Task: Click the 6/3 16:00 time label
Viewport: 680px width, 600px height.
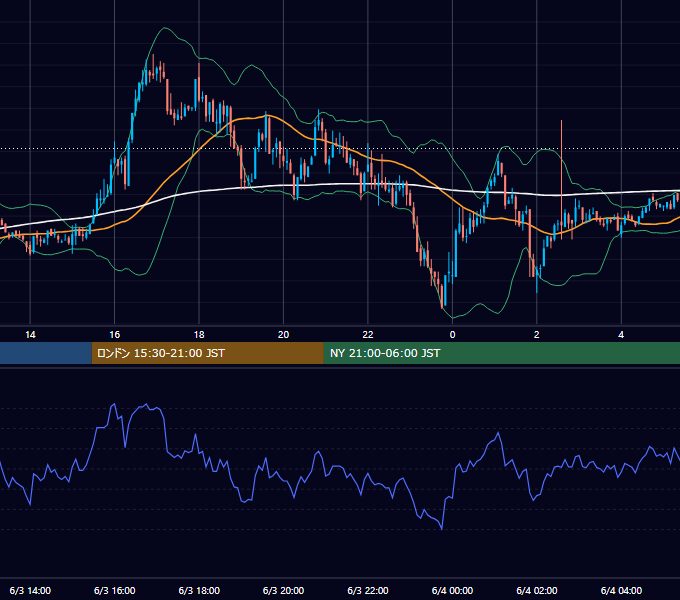Action: [114, 590]
